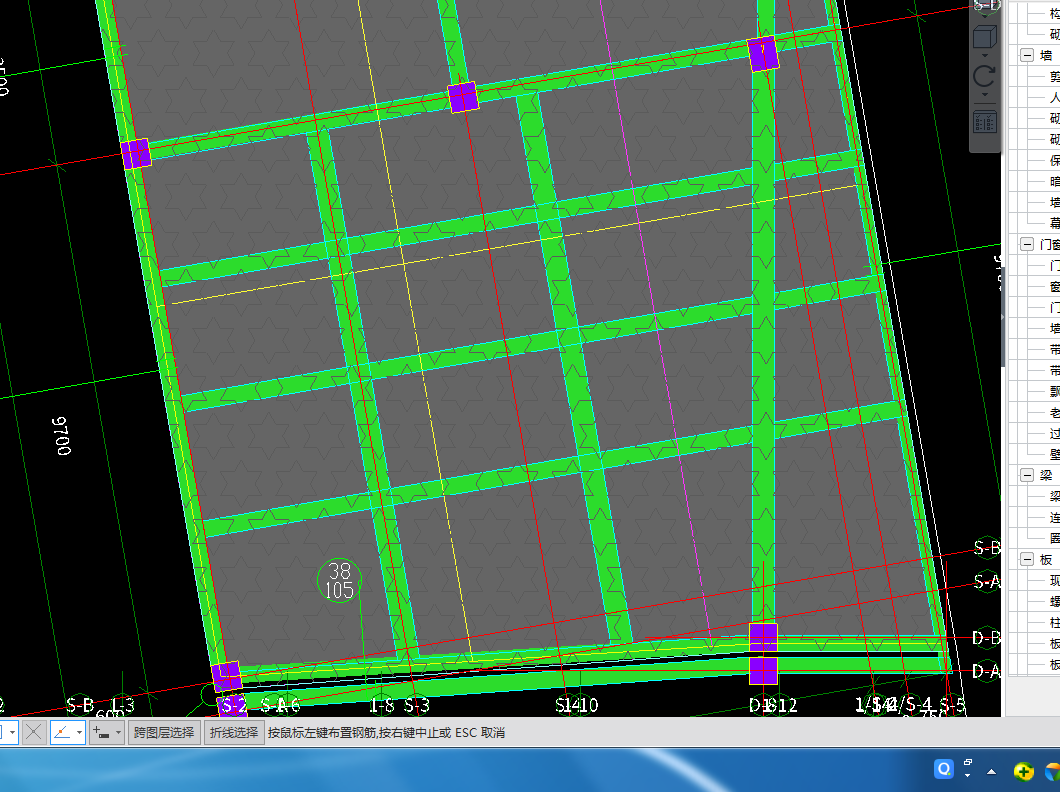Click the S-A axis bubble above D-B
Screen dimensions: 1060x792
click(x=986, y=581)
